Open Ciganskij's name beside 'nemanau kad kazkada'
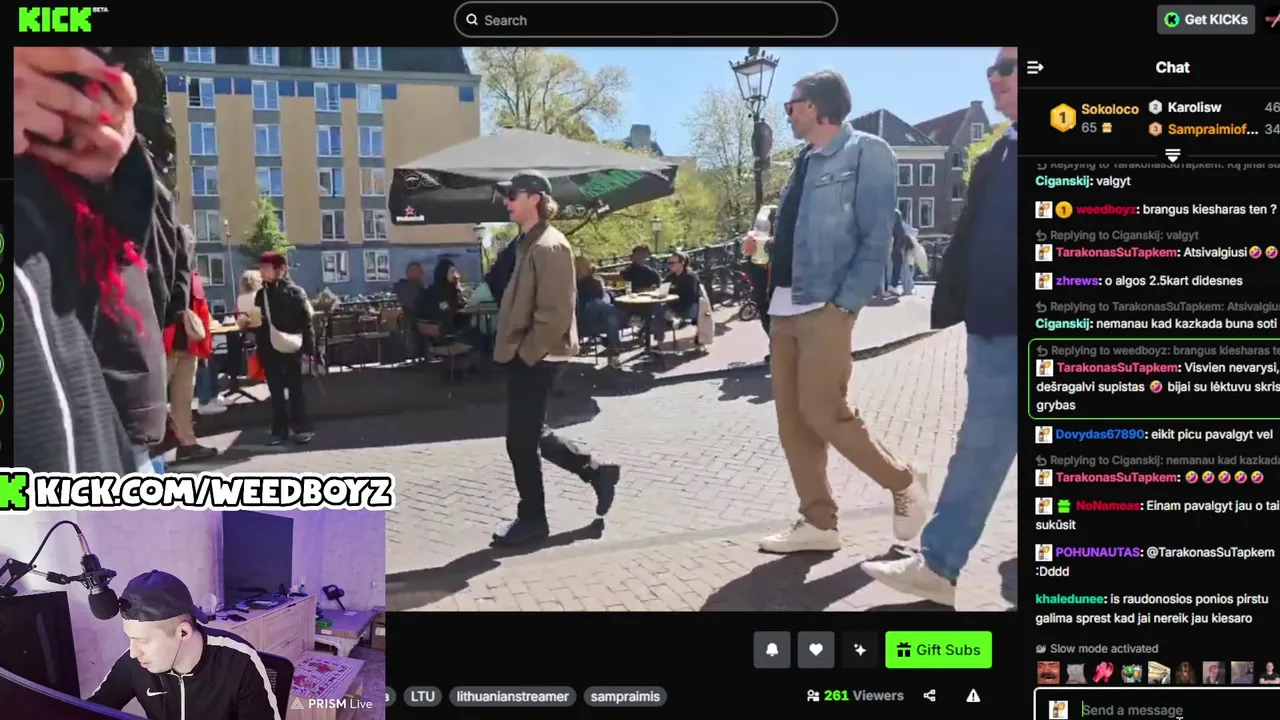Screen dimensions: 1280x720 coord(1065,323)
